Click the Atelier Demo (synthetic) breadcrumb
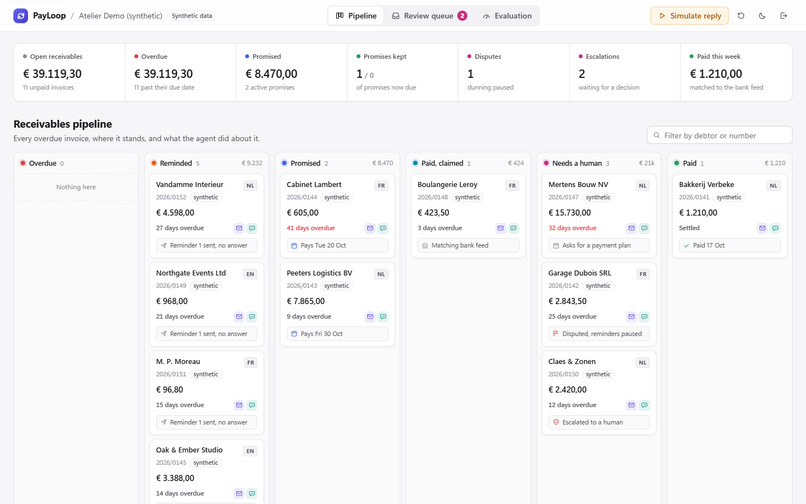 point(120,16)
